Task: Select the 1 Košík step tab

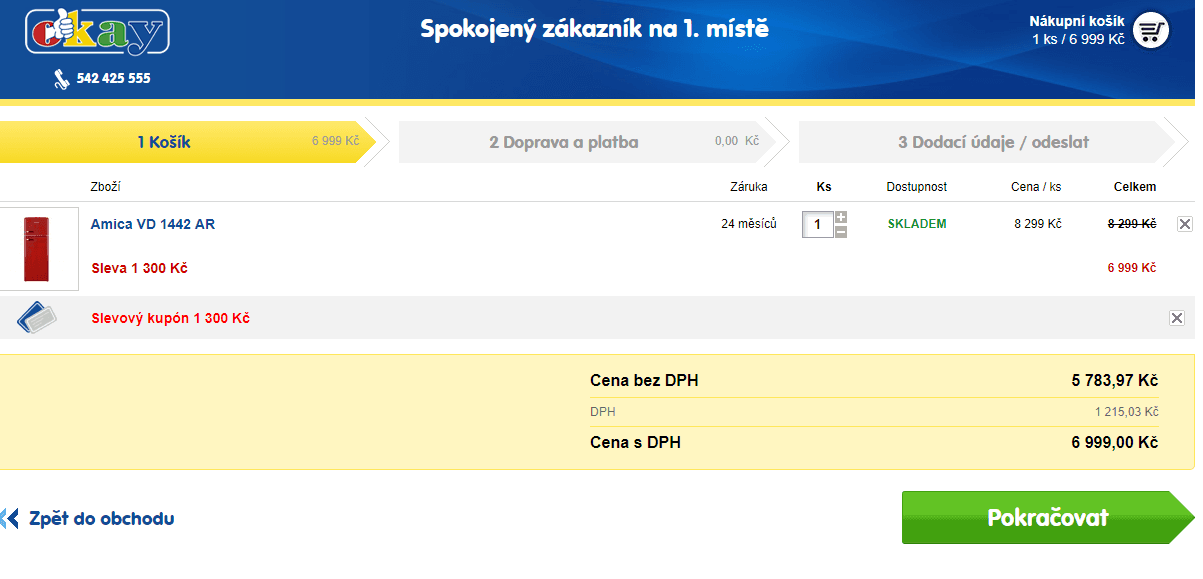Action: [x=188, y=142]
